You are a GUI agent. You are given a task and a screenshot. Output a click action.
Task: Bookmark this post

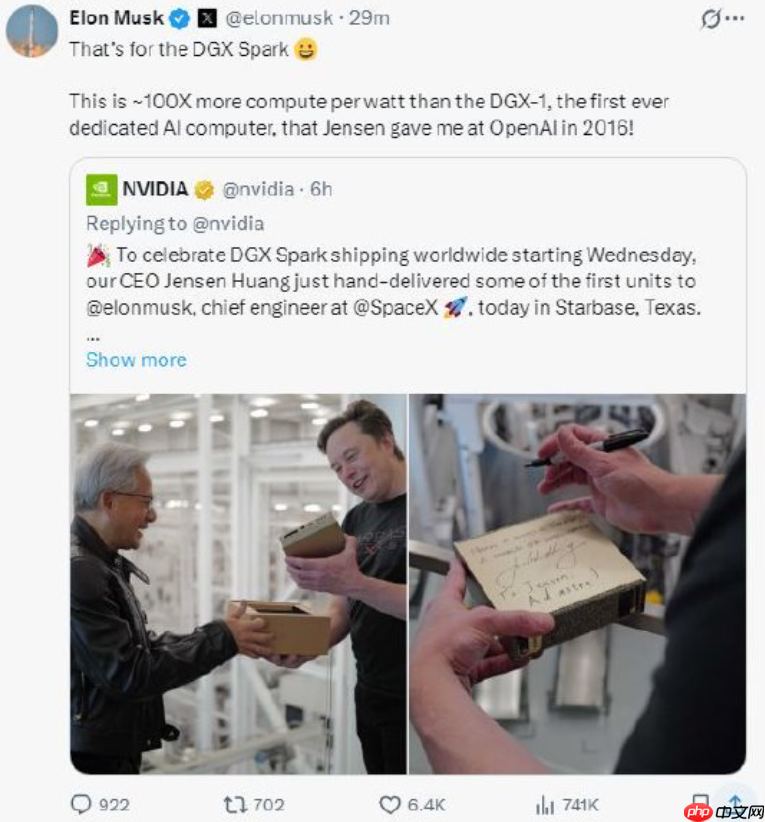pyautogui.click(x=700, y=803)
